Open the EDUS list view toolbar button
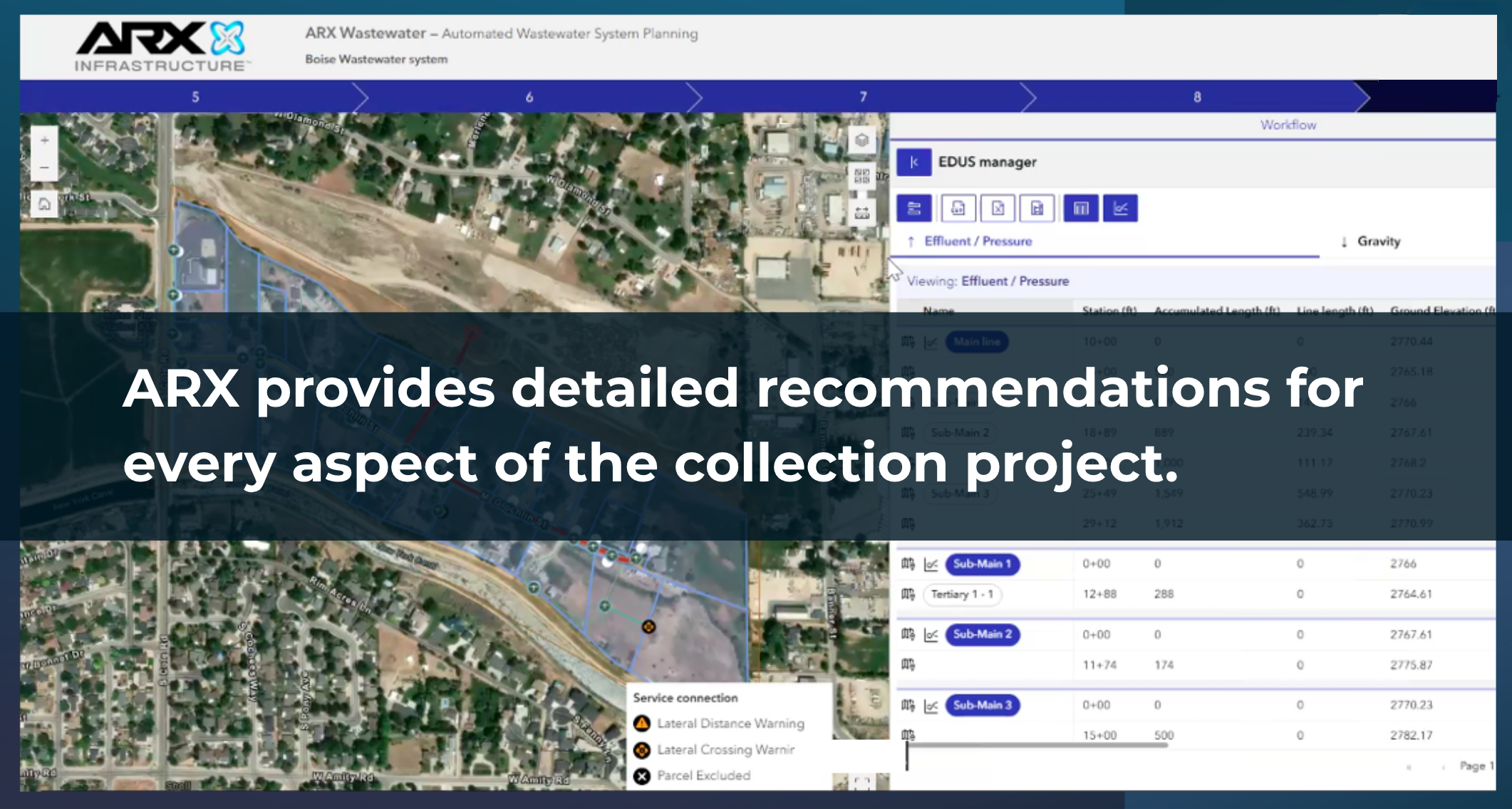The height and width of the screenshot is (809, 1512). pyautogui.click(x=913, y=209)
